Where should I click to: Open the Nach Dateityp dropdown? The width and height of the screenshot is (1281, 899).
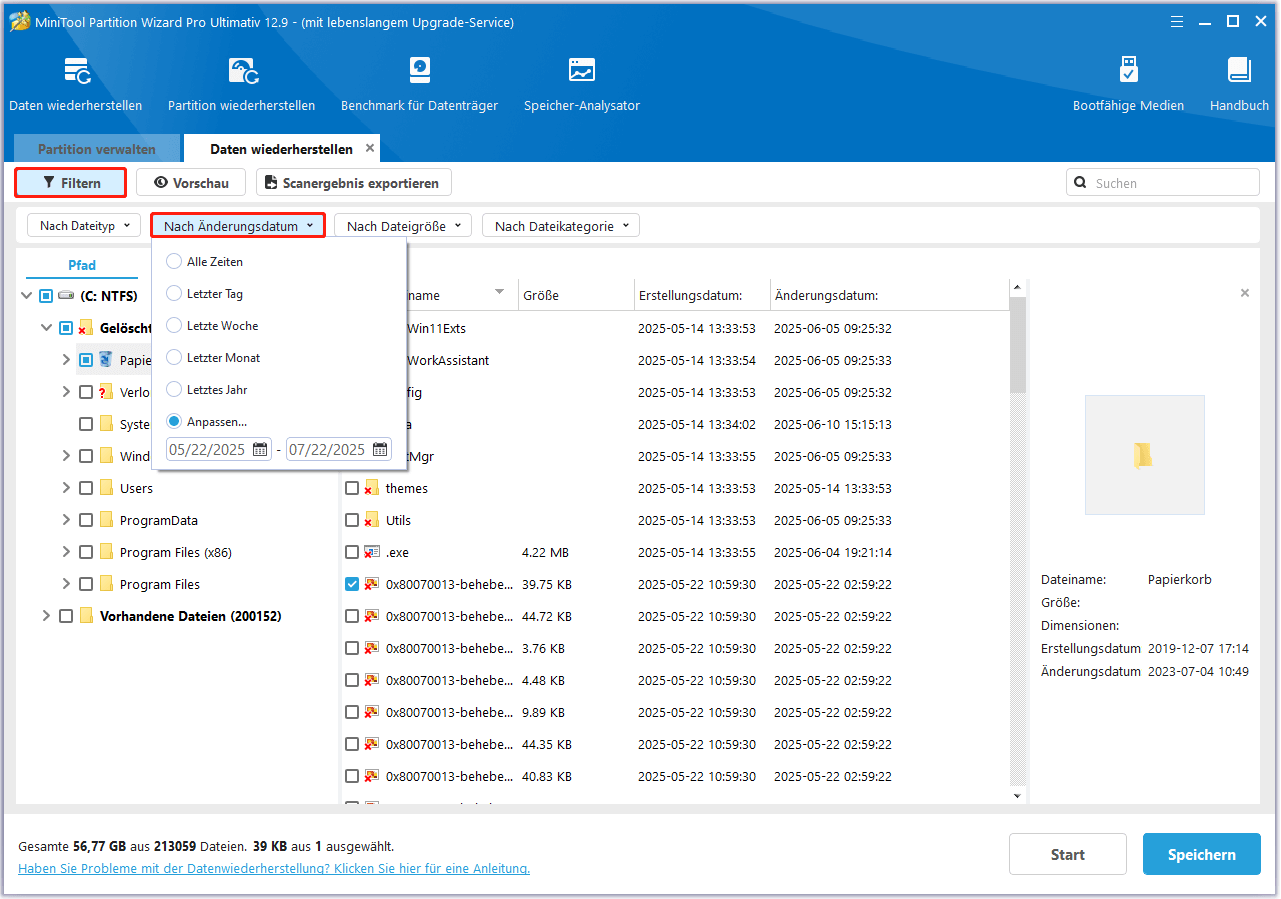(x=84, y=226)
